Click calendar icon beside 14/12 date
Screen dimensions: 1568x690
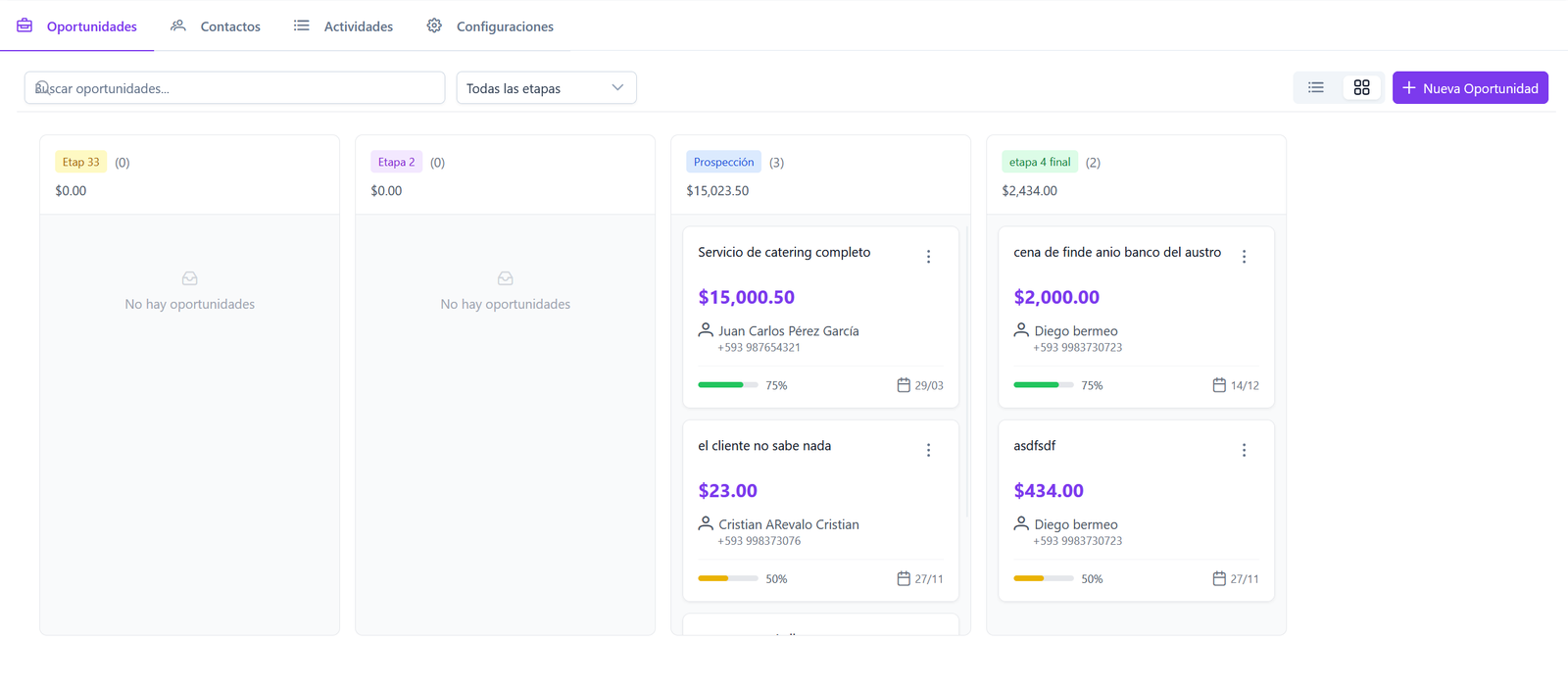[x=1219, y=385]
